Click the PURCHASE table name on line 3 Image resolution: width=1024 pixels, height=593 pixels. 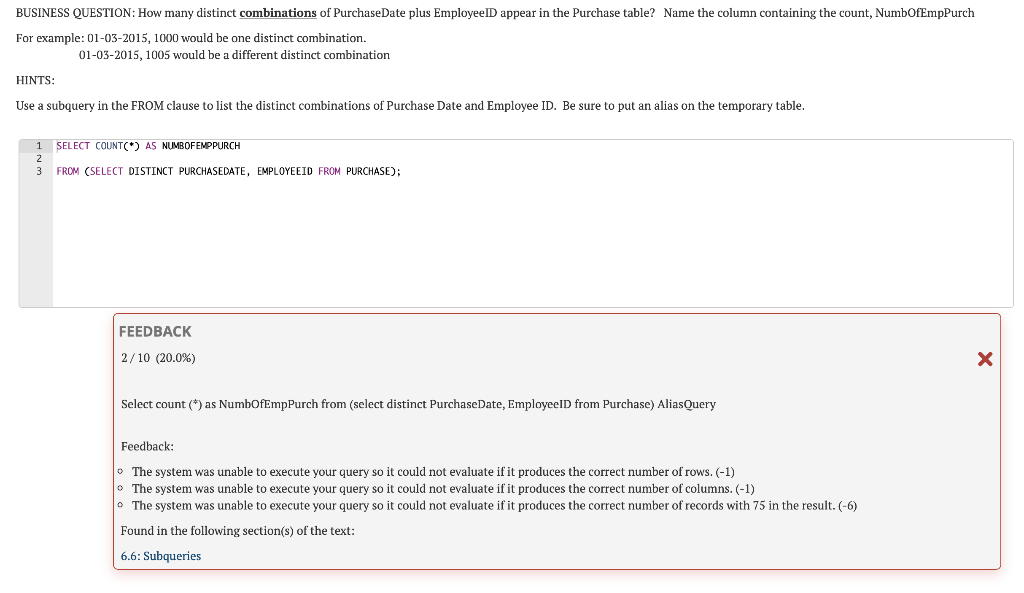(366, 171)
